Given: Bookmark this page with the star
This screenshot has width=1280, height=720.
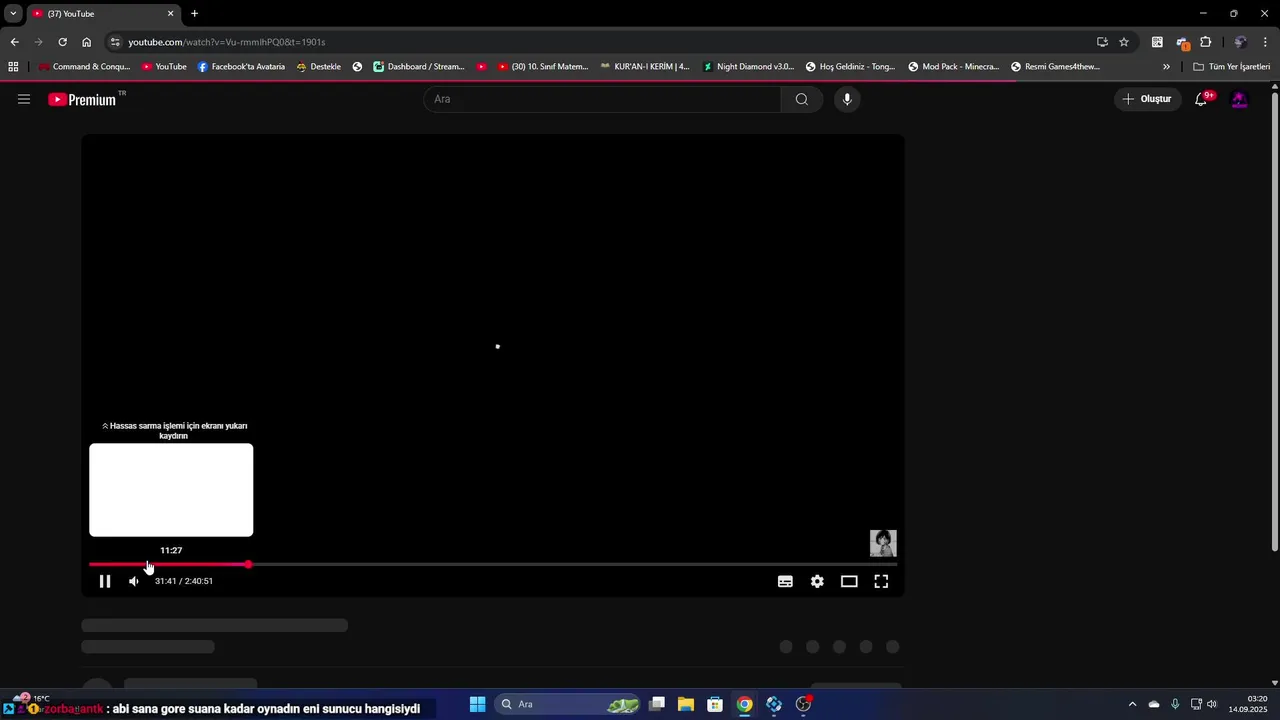Looking at the screenshot, I should (1124, 42).
